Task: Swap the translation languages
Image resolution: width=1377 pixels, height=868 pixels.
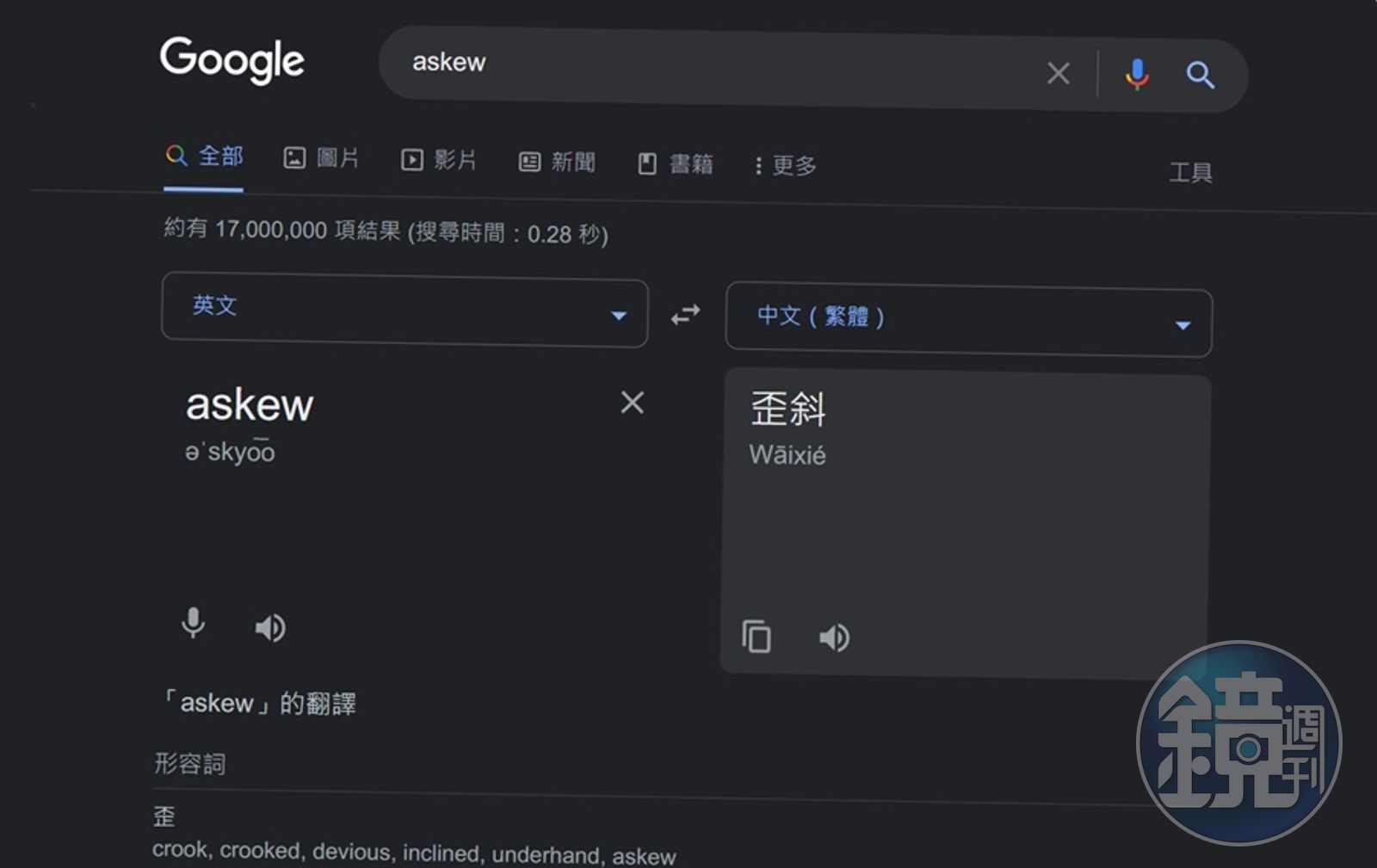Action: tap(685, 315)
